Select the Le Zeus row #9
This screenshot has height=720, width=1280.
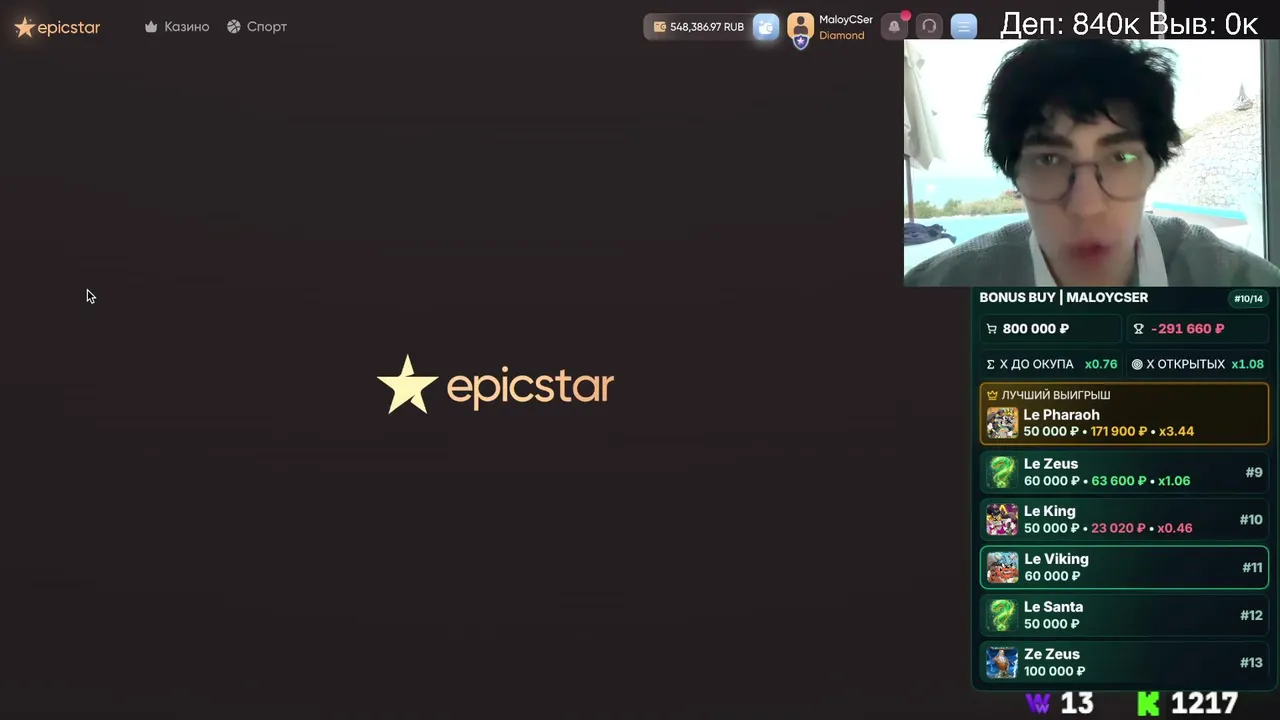pos(1124,472)
